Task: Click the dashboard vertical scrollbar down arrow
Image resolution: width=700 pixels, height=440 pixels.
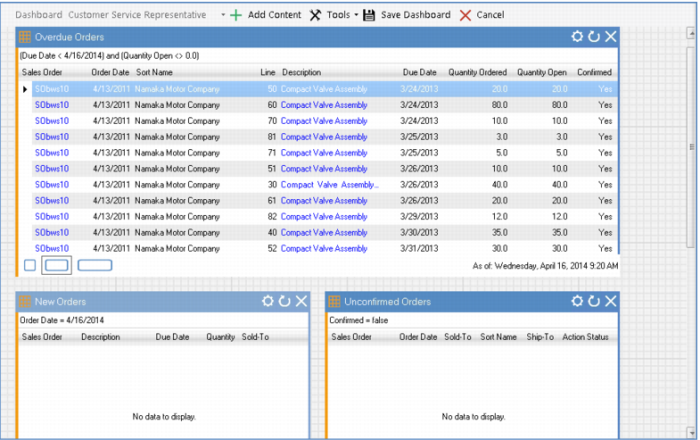Action: click(692, 432)
